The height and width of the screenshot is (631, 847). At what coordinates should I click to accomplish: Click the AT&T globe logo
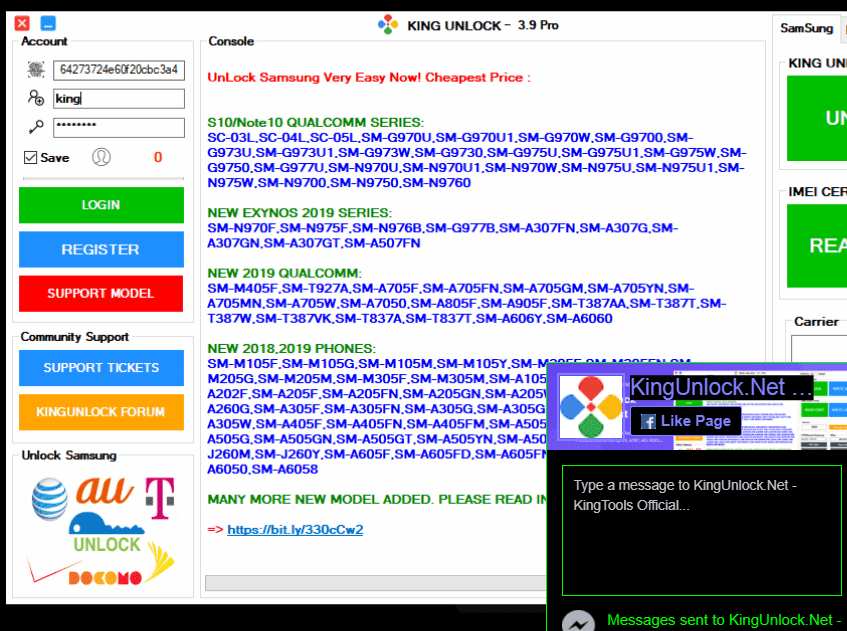tap(50, 499)
